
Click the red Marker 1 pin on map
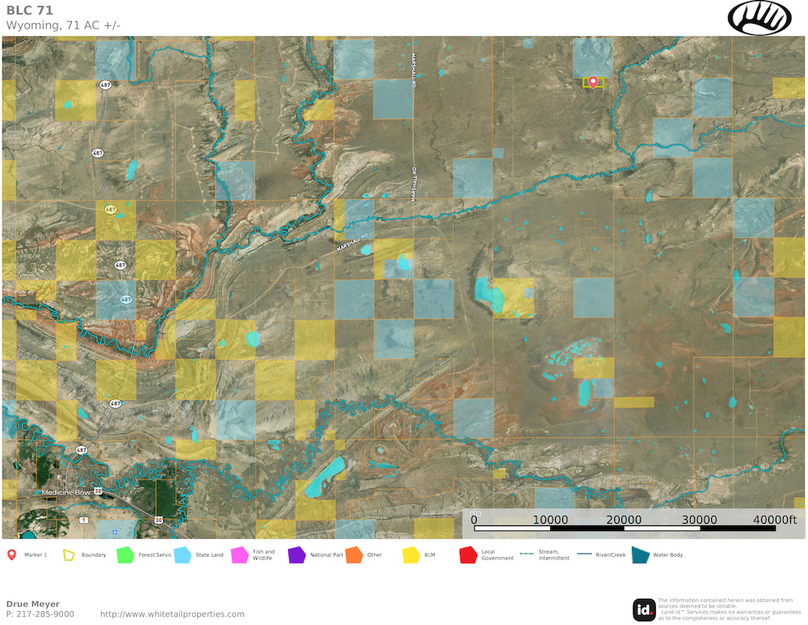(592, 81)
